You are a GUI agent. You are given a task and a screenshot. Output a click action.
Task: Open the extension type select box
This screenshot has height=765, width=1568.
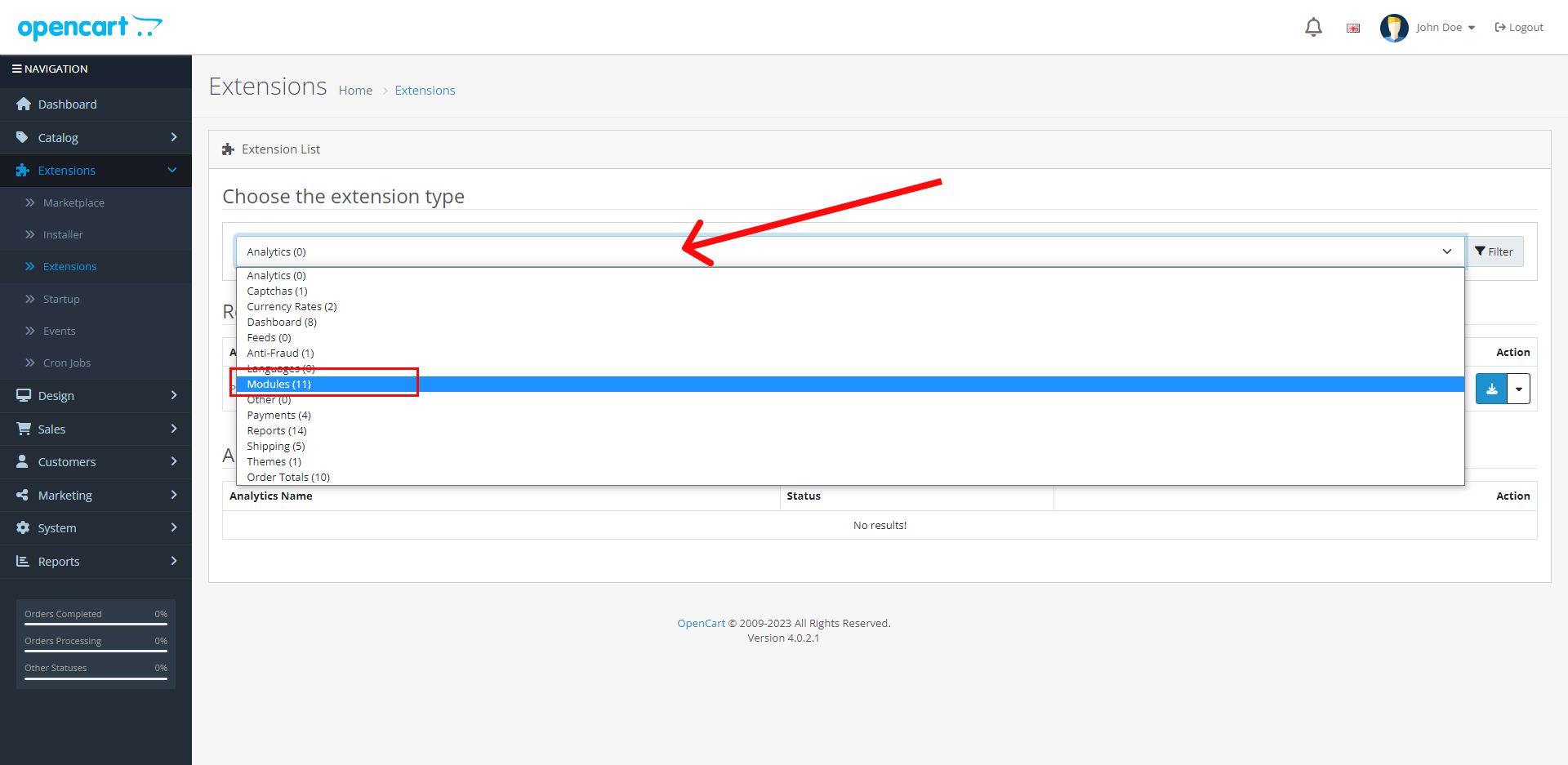[x=850, y=251]
